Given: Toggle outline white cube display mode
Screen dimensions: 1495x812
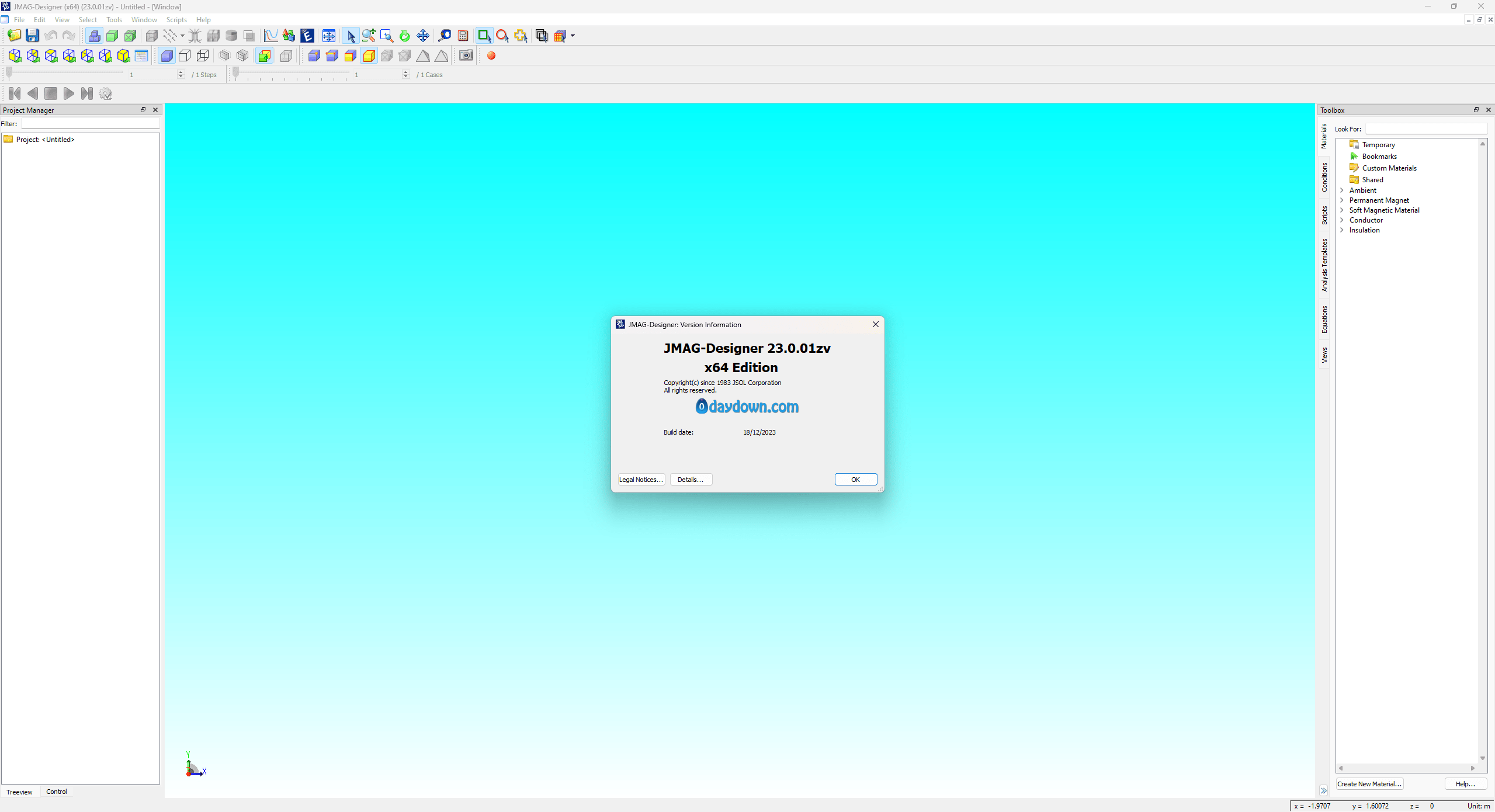Looking at the screenshot, I should (x=185, y=55).
